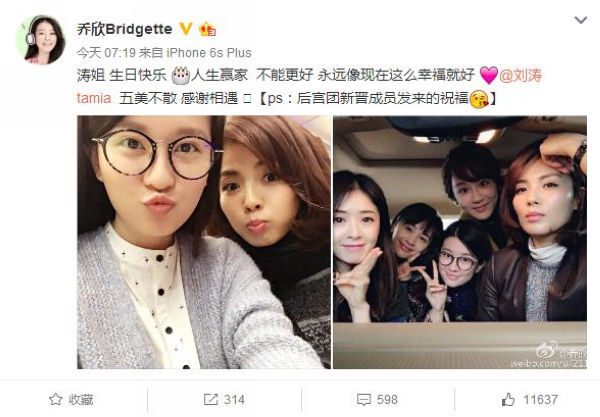Click the like count 11637
Image resolution: width=600 pixels, height=417 pixels.
coord(540,400)
